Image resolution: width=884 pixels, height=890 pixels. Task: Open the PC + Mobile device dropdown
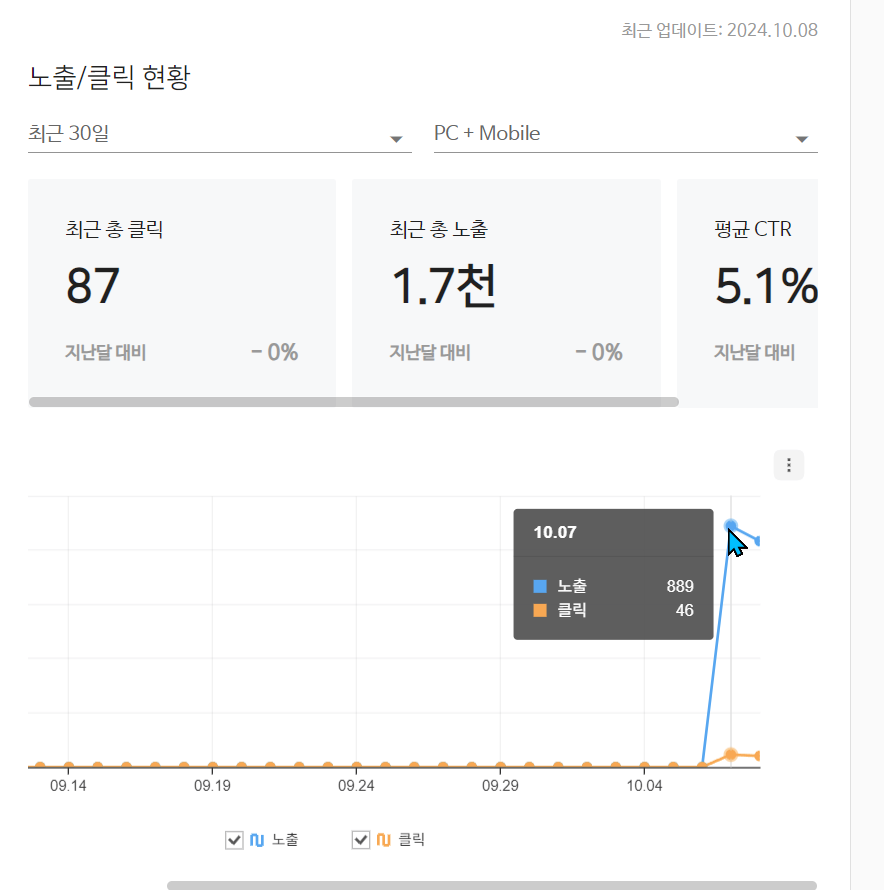click(626, 134)
